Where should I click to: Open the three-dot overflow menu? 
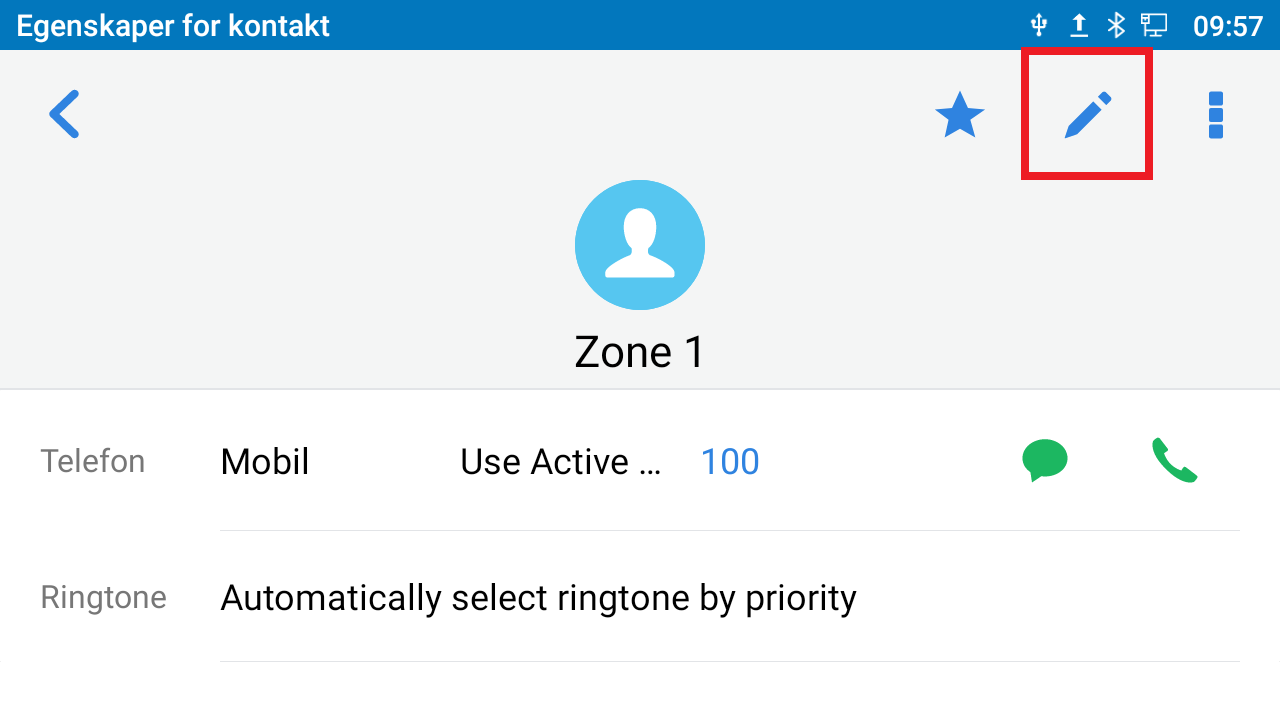(x=1216, y=115)
